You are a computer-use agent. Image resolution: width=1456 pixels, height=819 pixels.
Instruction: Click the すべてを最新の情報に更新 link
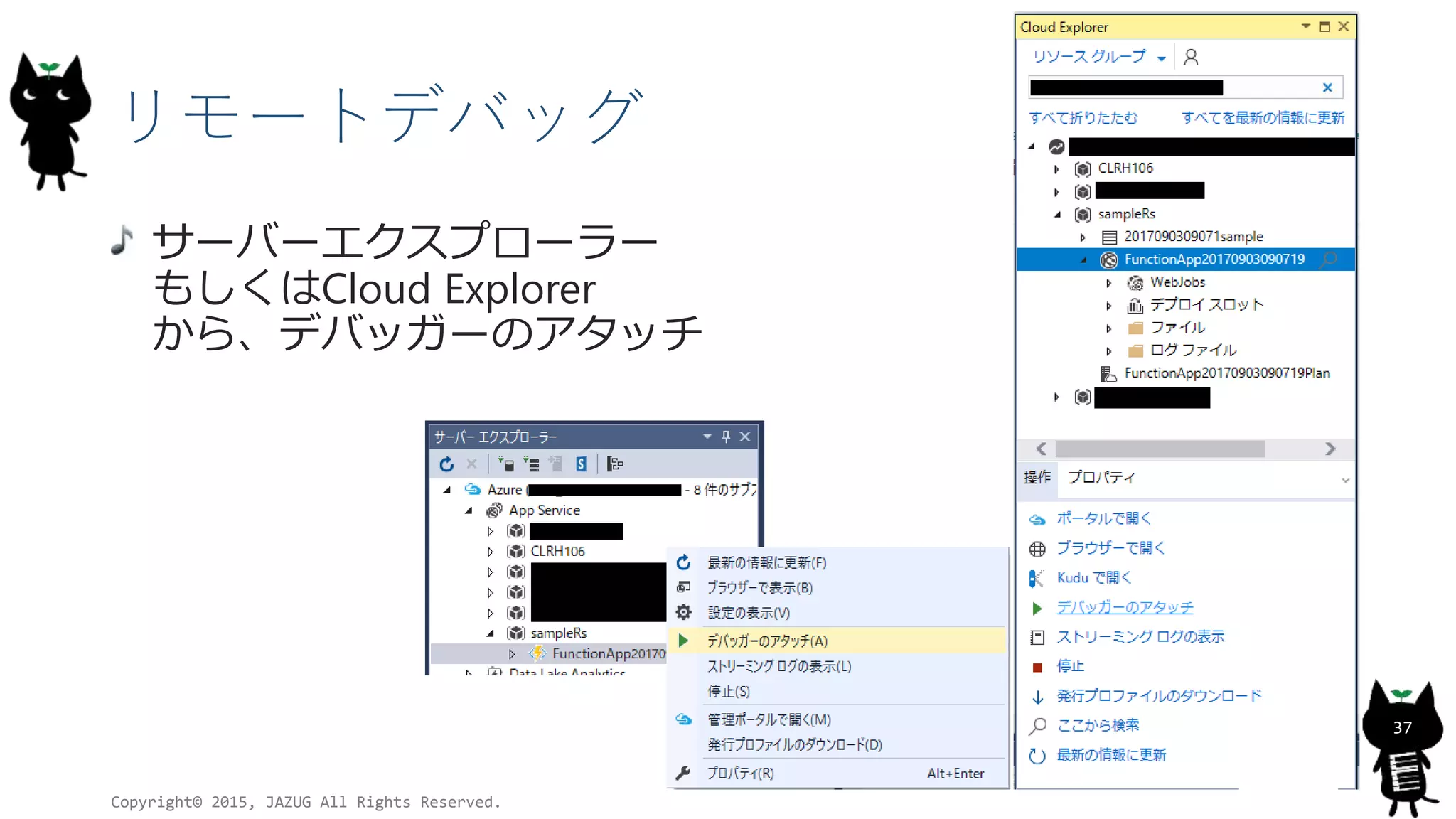pyautogui.click(x=1263, y=118)
